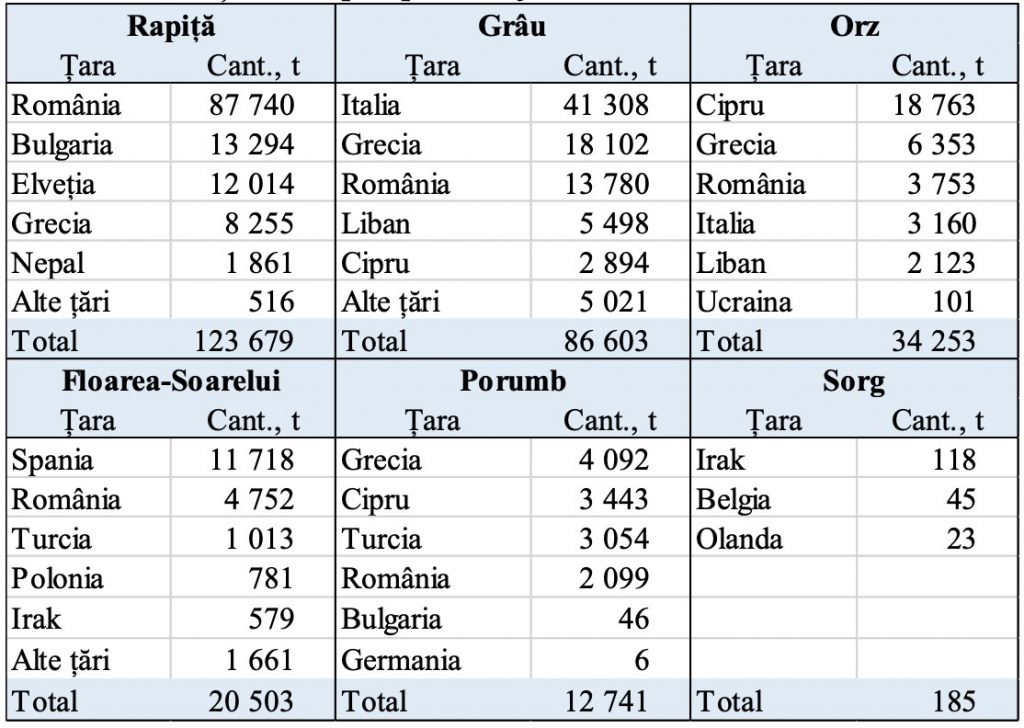
Task: Click the 86 603 Grâu total
Action: 606,341
